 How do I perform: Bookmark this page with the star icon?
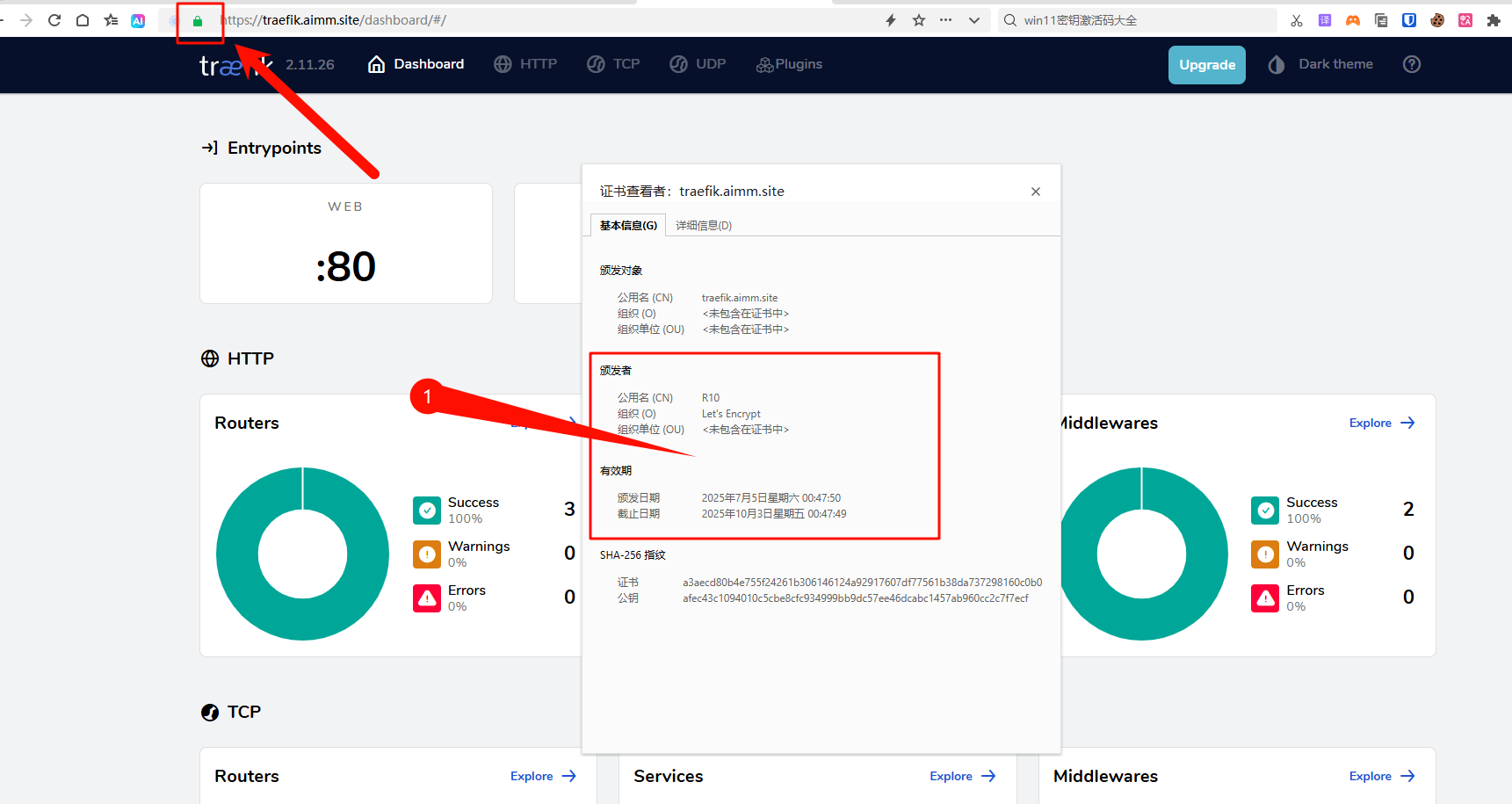tap(919, 20)
